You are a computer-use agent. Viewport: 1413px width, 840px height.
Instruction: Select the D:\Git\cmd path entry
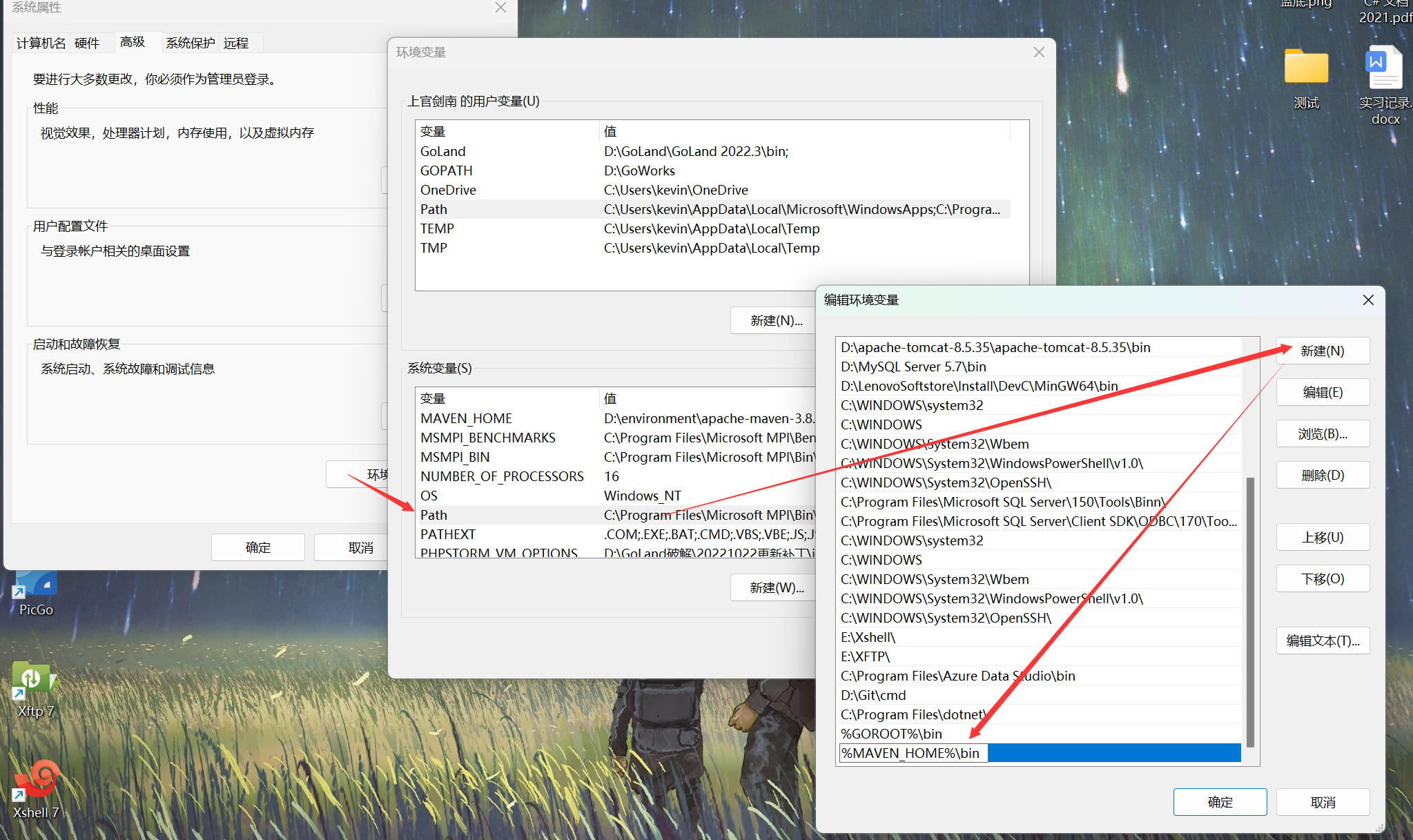873,695
